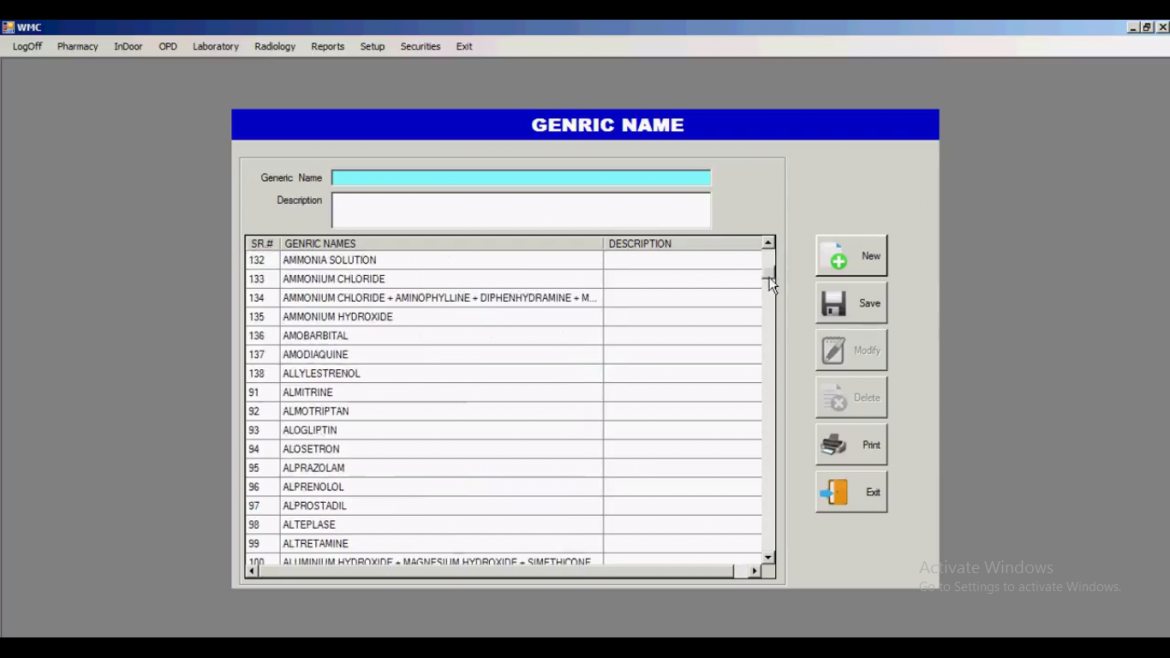This screenshot has height=658, width=1170.
Task: Open the Radiology menu
Action: pos(274,46)
